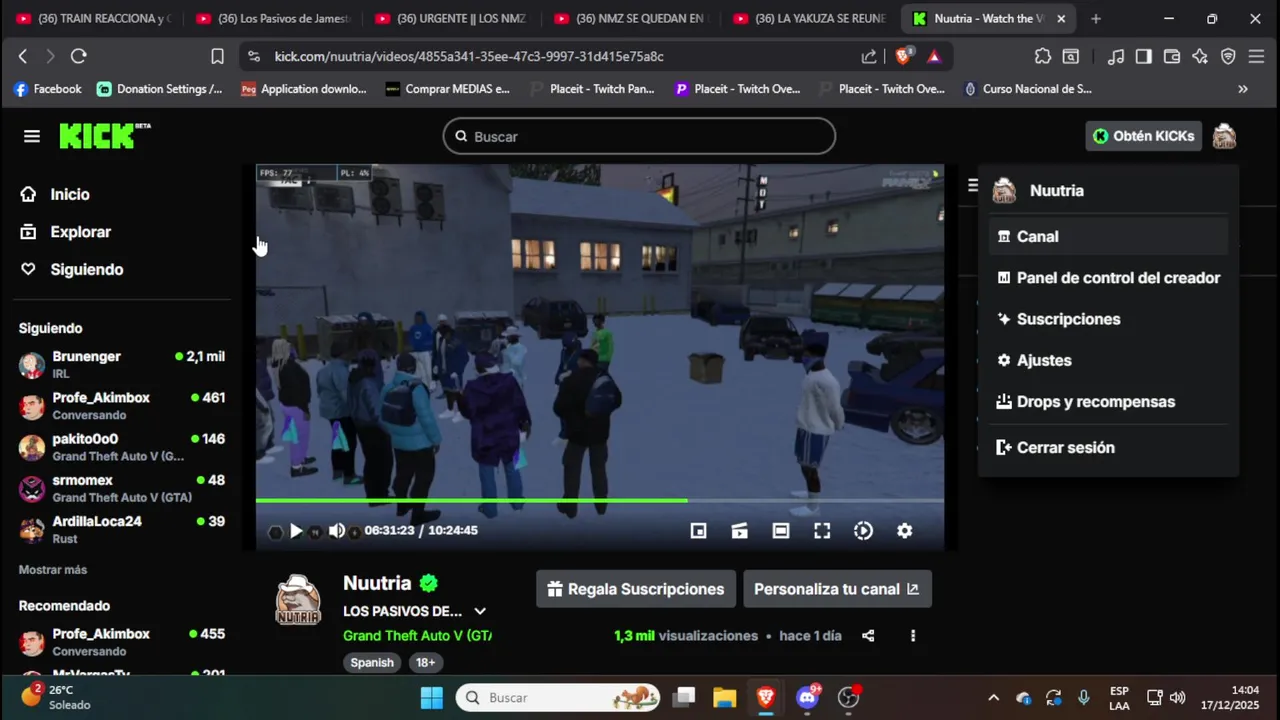Image resolution: width=1280 pixels, height=720 pixels.
Task: Go back in browser history
Action: click(x=23, y=56)
